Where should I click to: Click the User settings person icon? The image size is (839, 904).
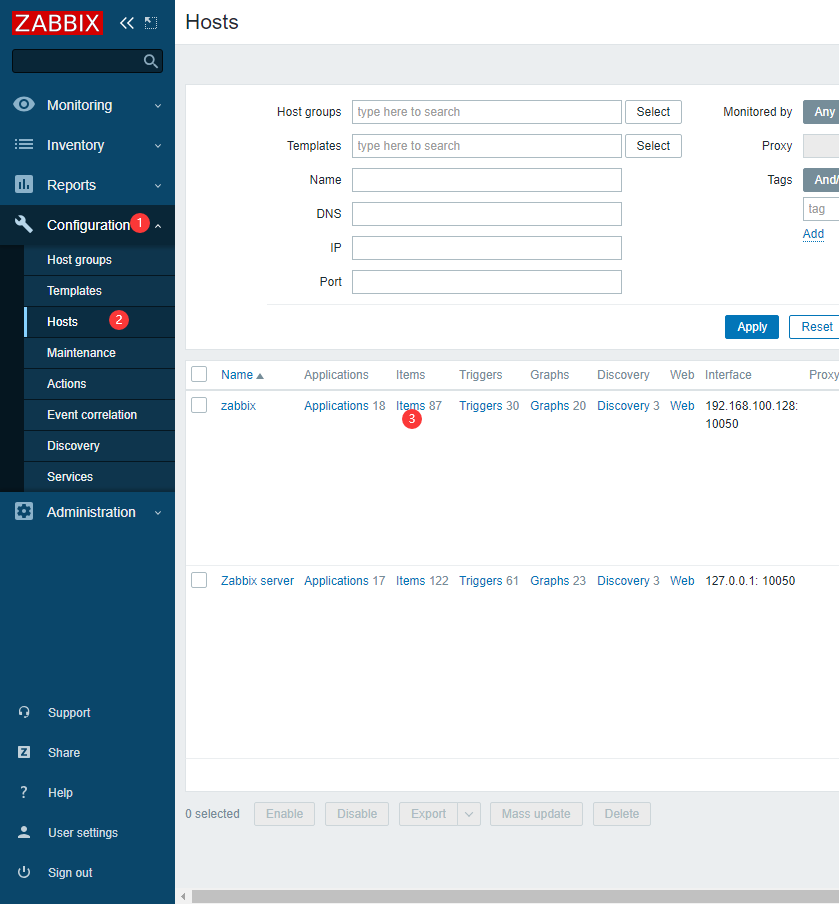pos(24,832)
